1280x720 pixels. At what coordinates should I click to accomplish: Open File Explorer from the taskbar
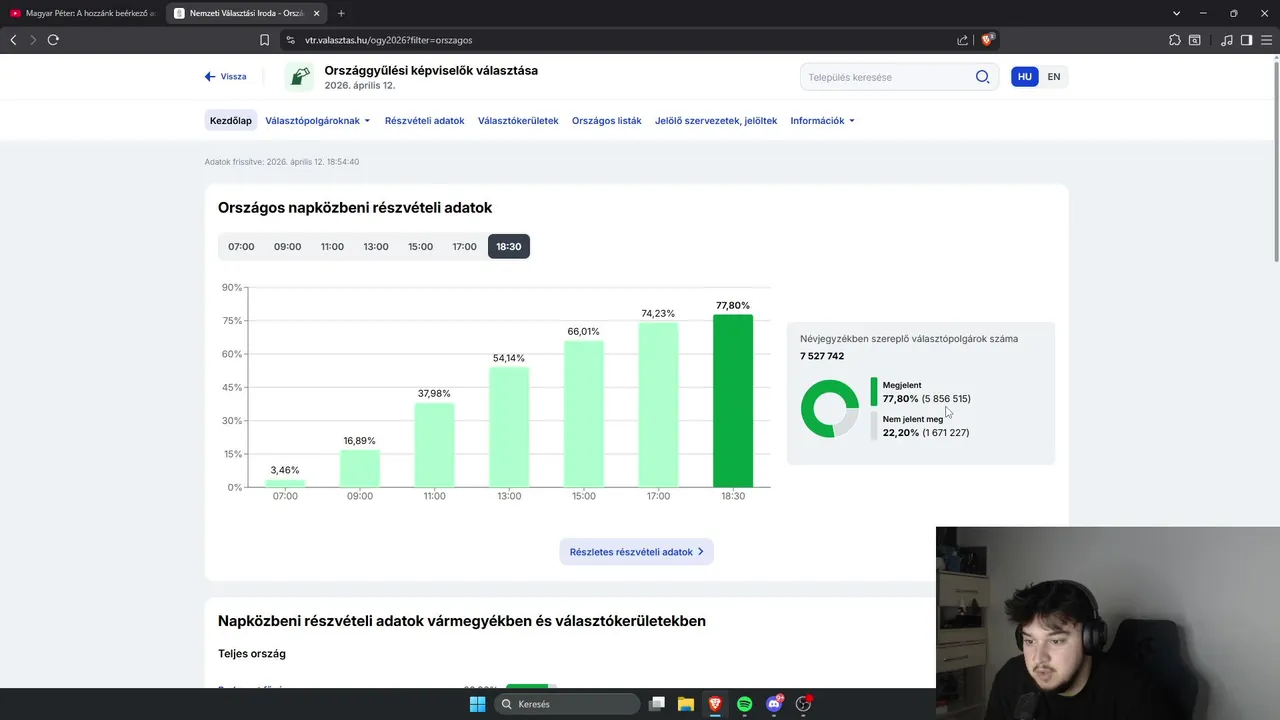686,704
